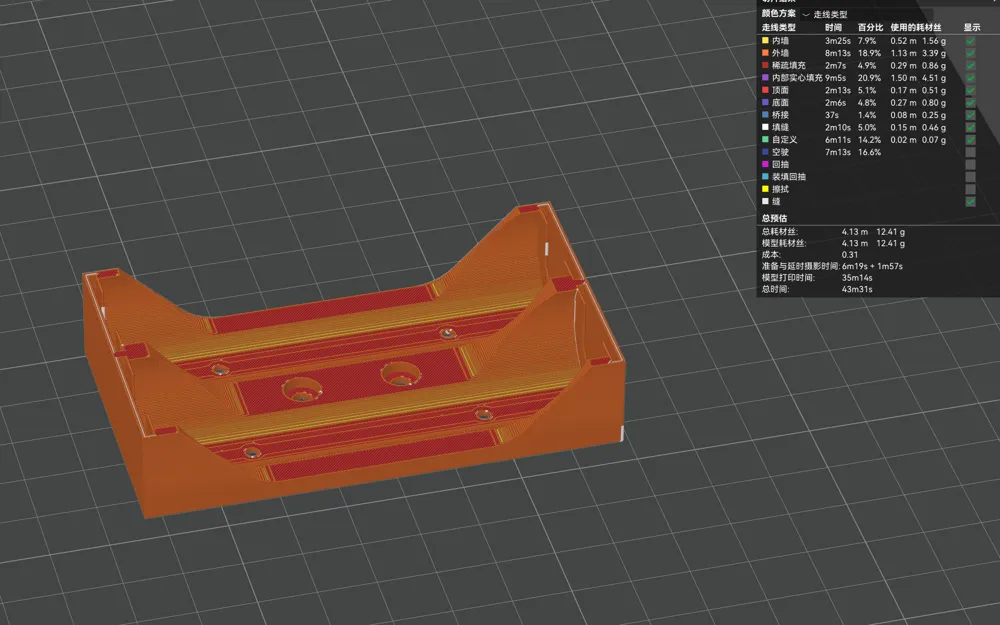The image size is (1000, 625).
Task: Hide 外墙 lines using its checkbox
Action: point(970,53)
